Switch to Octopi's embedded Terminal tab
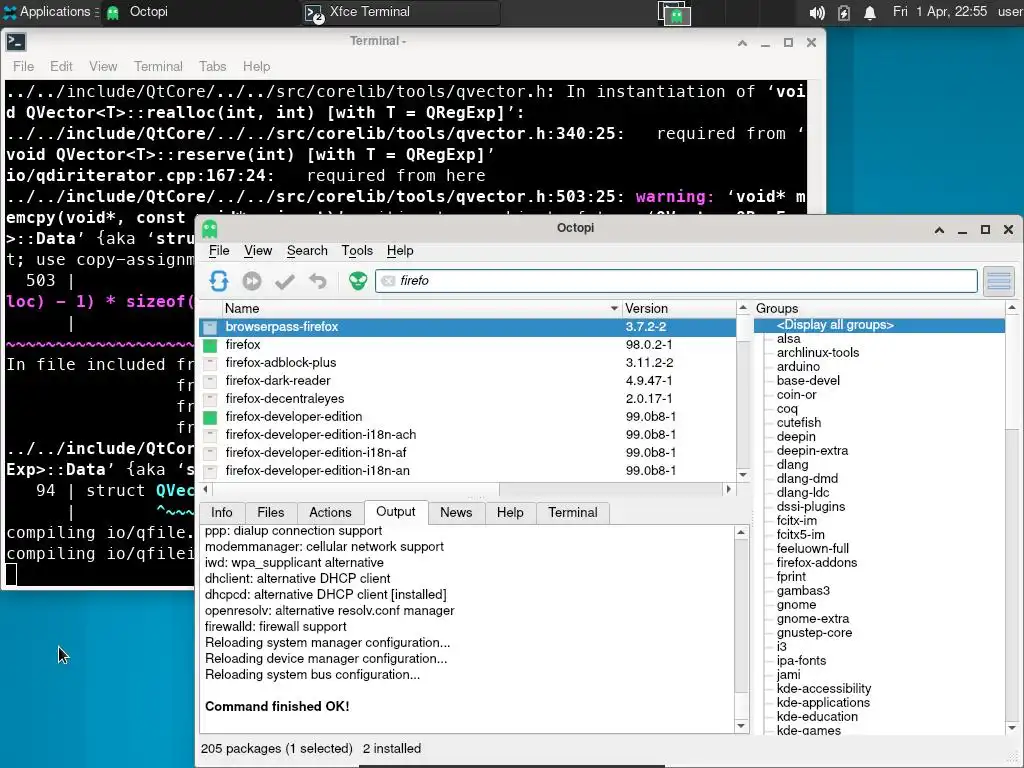 point(573,513)
